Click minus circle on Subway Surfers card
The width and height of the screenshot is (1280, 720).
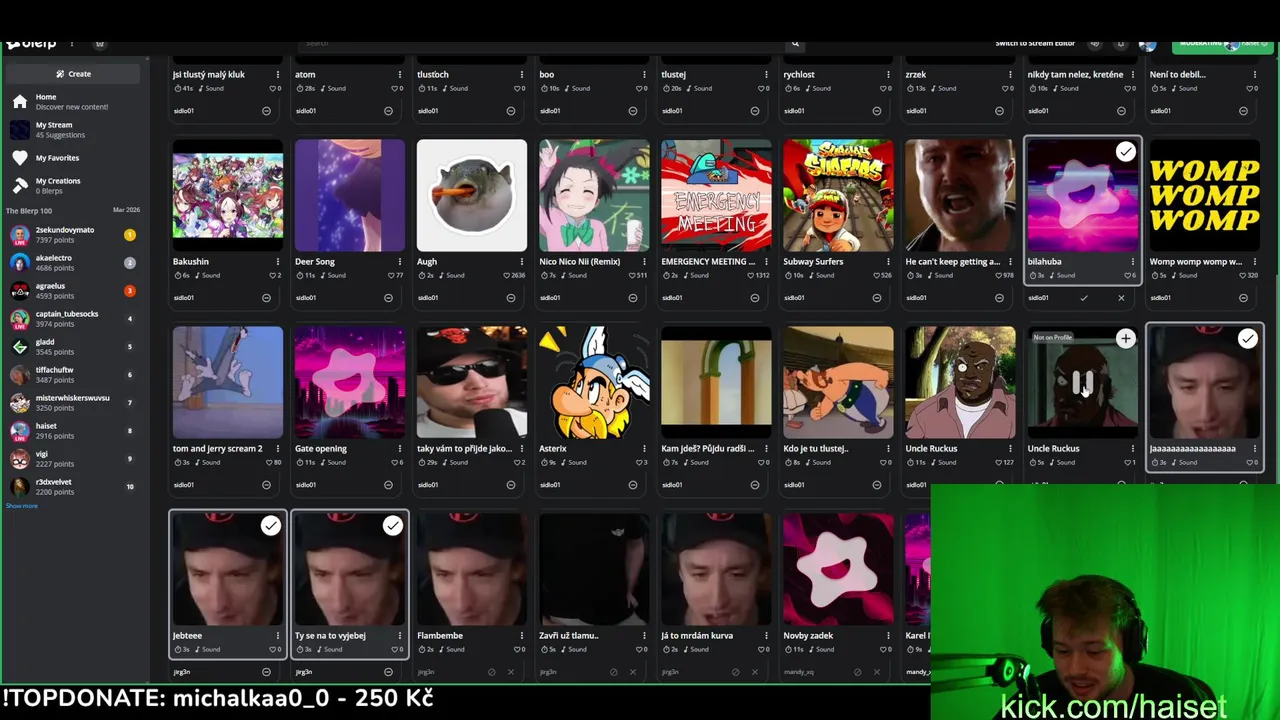[x=876, y=298]
